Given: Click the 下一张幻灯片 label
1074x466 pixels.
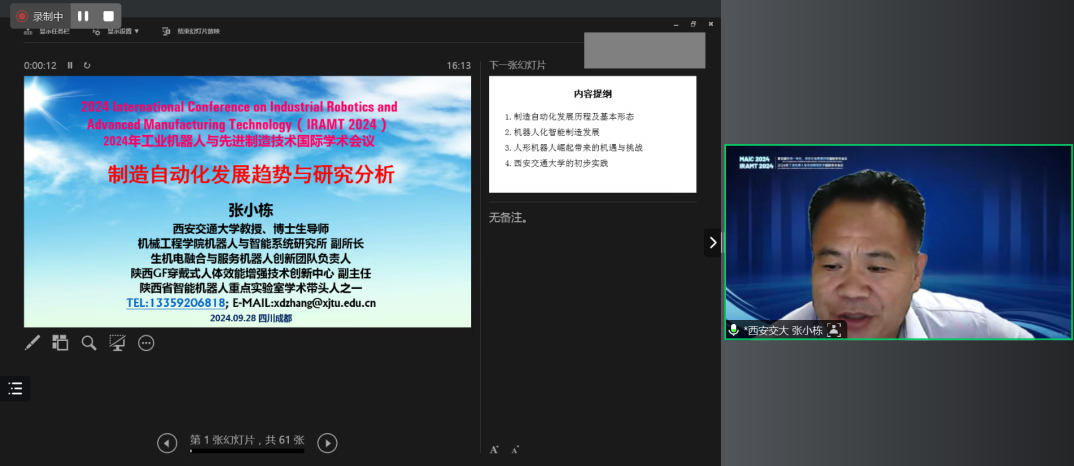Looking at the screenshot, I should 517,66.
